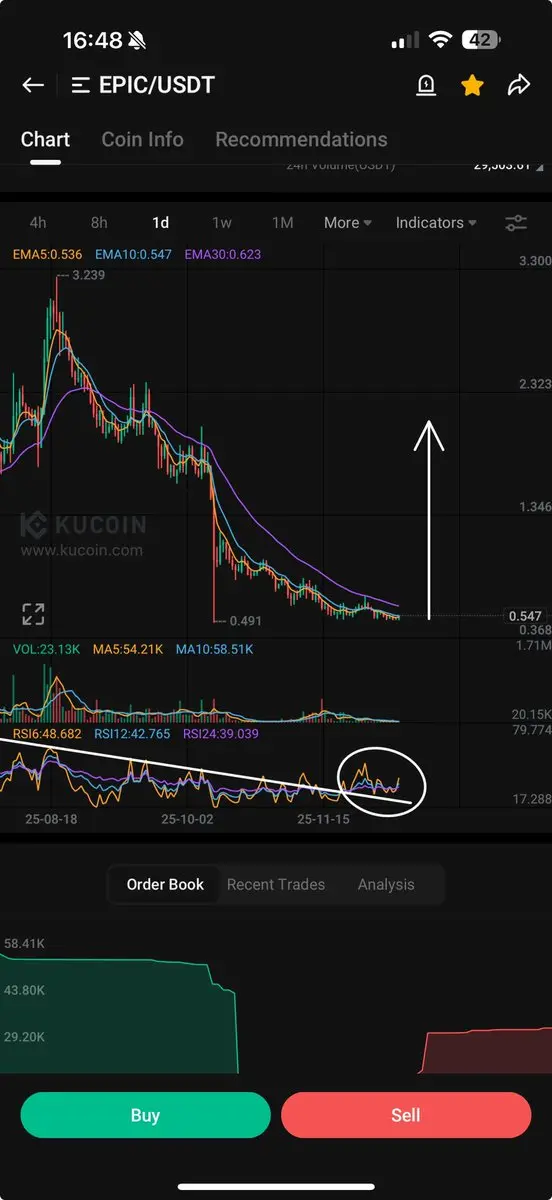This screenshot has height=1200, width=552.
Task: Switch to Recent Trades view
Action: (x=276, y=884)
